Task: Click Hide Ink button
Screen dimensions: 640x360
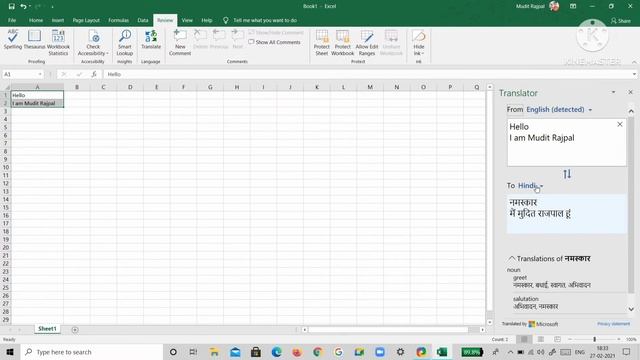Action: (x=419, y=42)
